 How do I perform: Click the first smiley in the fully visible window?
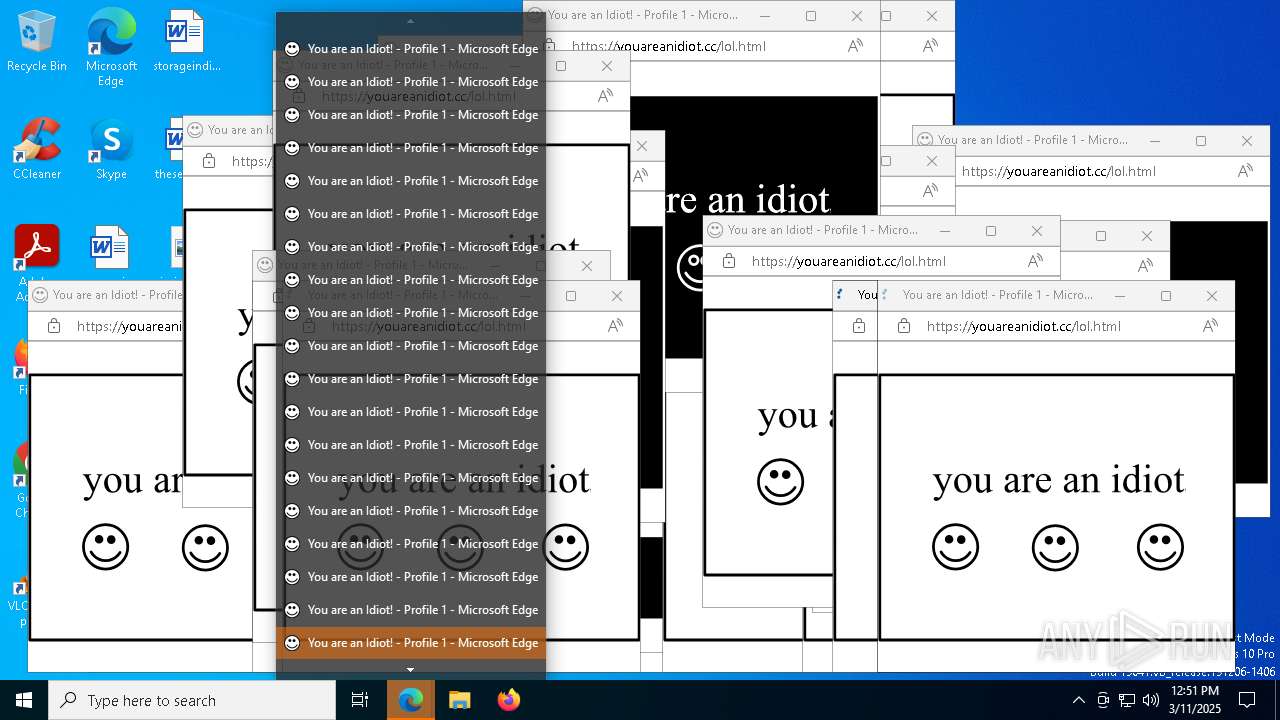(955, 547)
